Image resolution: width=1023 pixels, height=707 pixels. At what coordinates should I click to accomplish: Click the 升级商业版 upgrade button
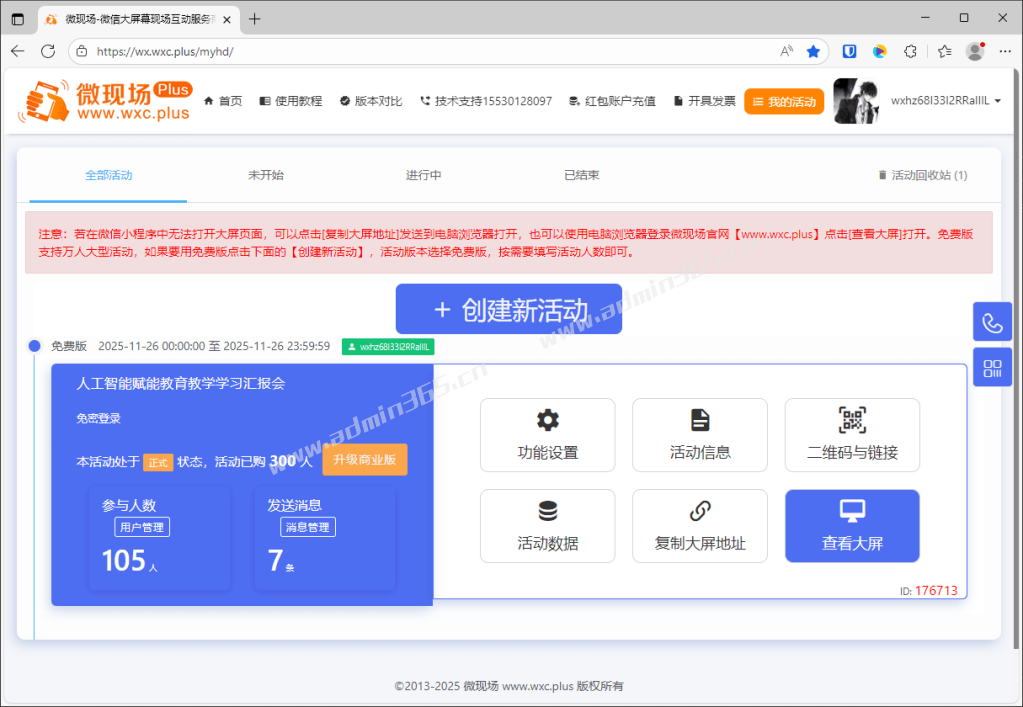click(x=364, y=460)
